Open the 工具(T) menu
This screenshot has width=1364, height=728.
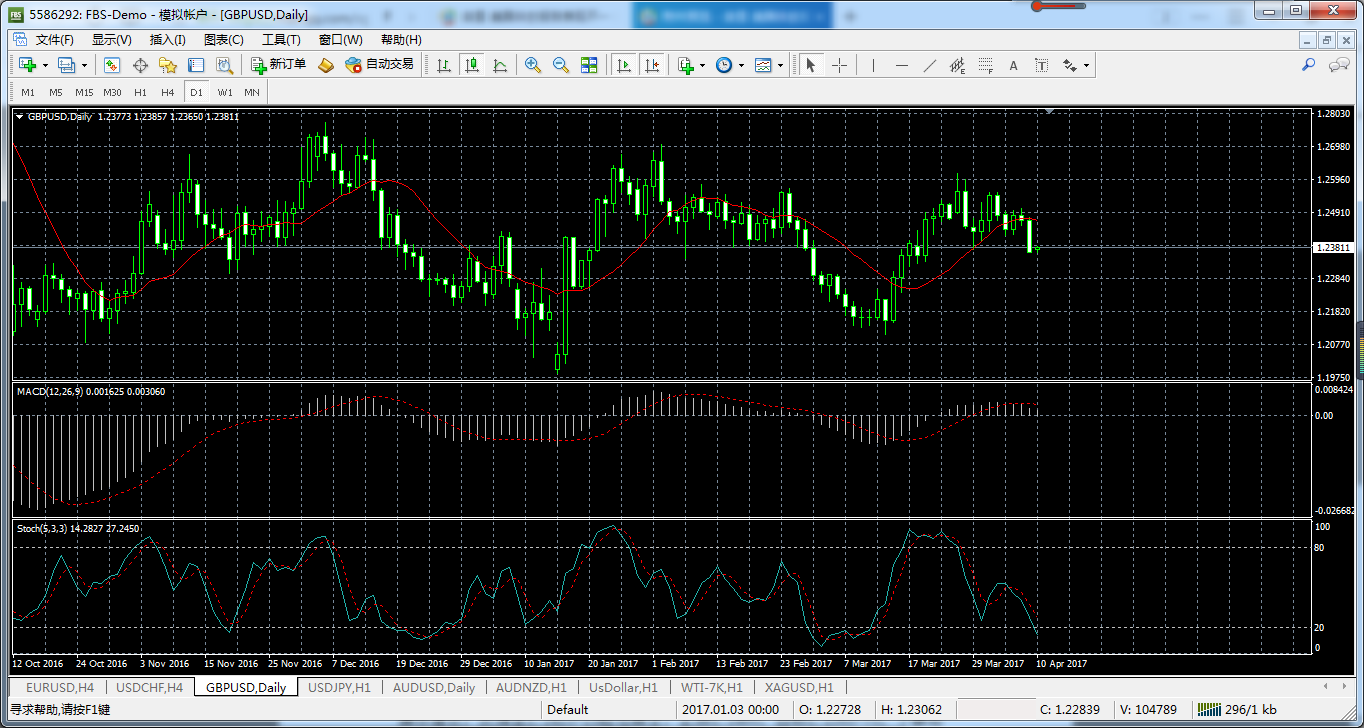(281, 40)
